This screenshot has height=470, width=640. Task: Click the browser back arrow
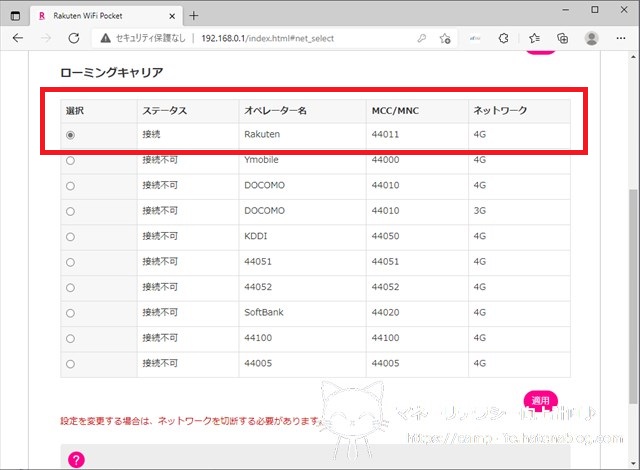(18, 38)
